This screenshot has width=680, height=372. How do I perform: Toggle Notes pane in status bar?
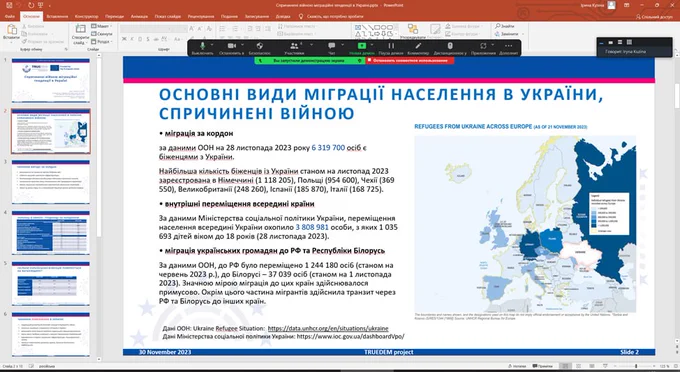516,366
